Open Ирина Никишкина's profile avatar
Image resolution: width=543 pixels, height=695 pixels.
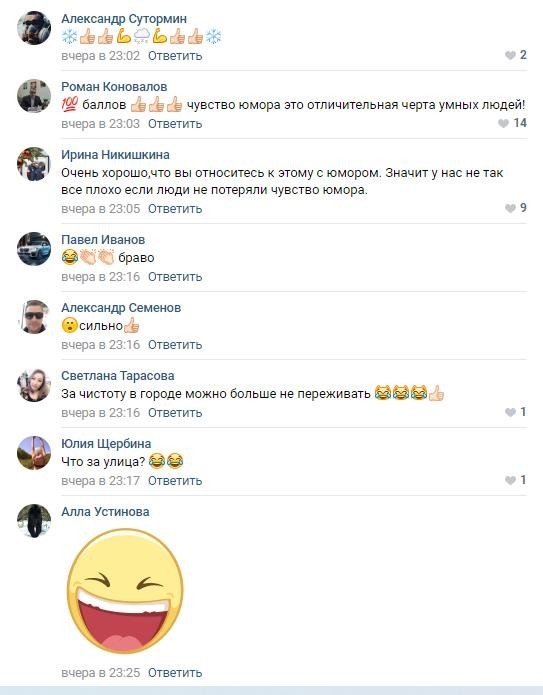(34, 164)
